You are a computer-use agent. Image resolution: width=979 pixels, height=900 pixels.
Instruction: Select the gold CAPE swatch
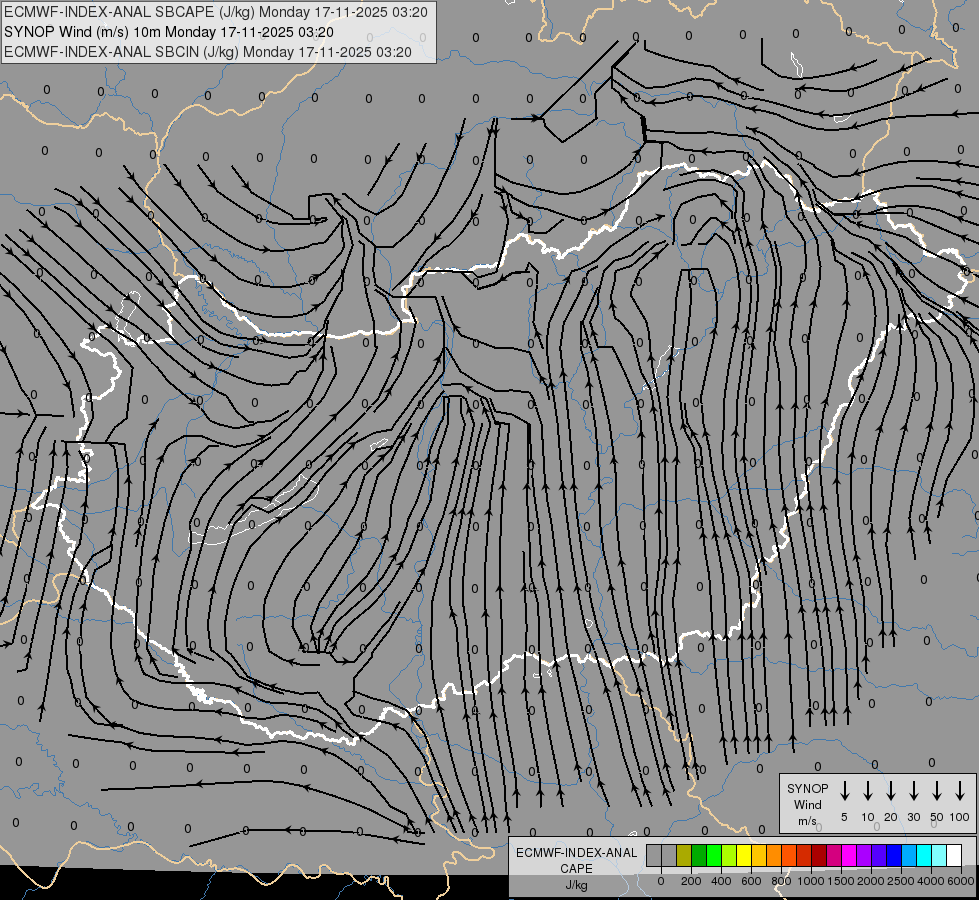tap(759, 855)
